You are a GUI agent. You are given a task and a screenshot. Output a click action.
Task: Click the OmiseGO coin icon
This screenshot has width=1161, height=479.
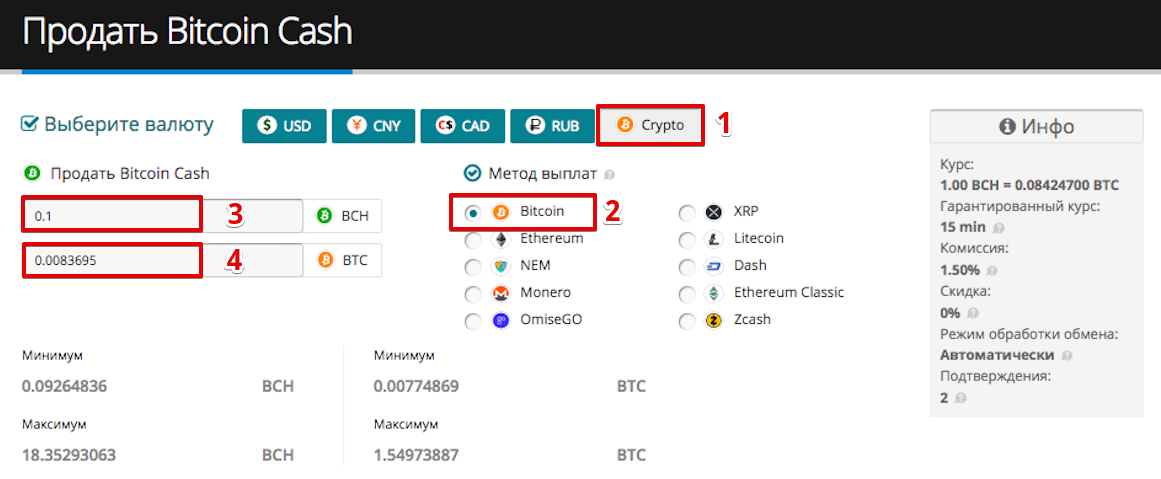(501, 321)
